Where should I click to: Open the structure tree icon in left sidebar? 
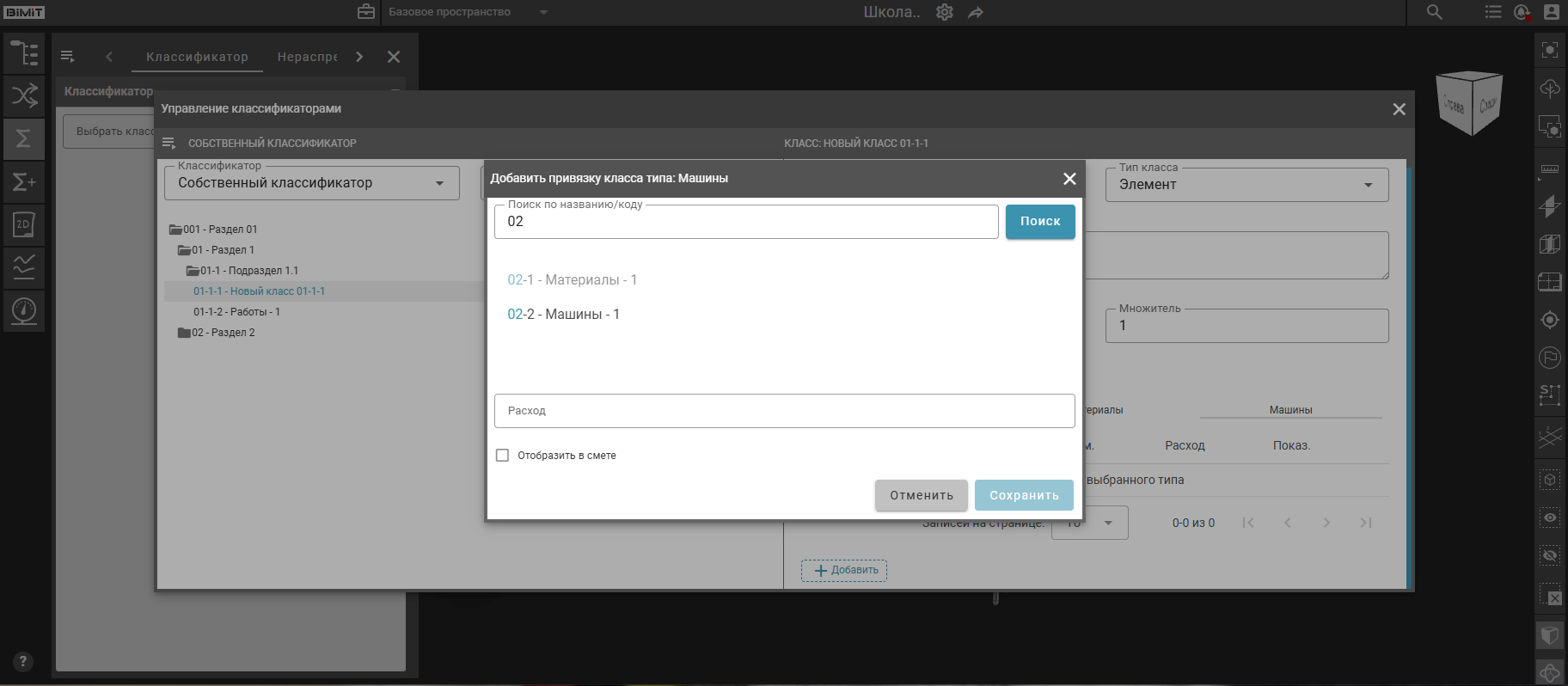24,53
